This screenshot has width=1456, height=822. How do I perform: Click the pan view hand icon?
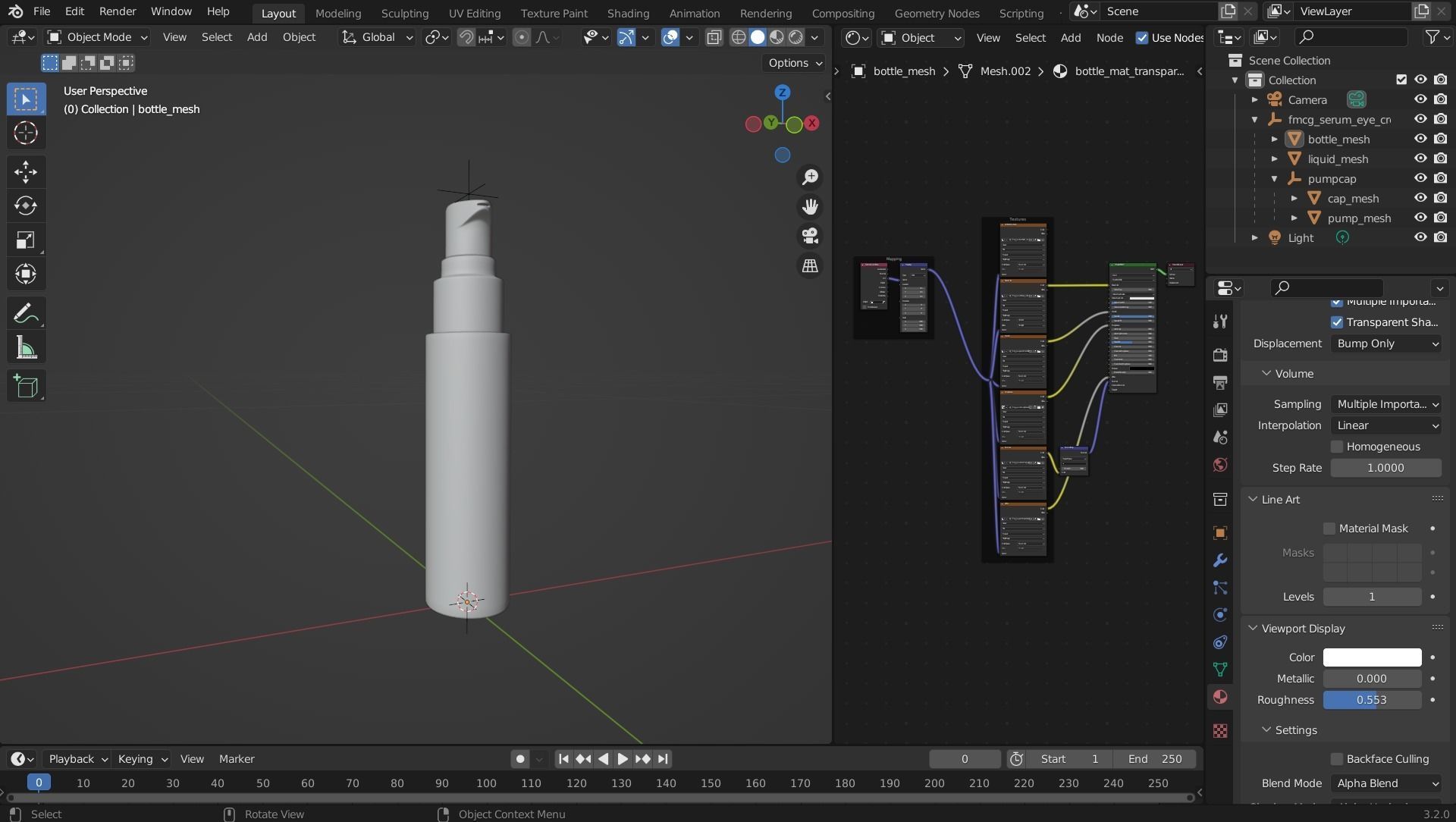click(810, 206)
